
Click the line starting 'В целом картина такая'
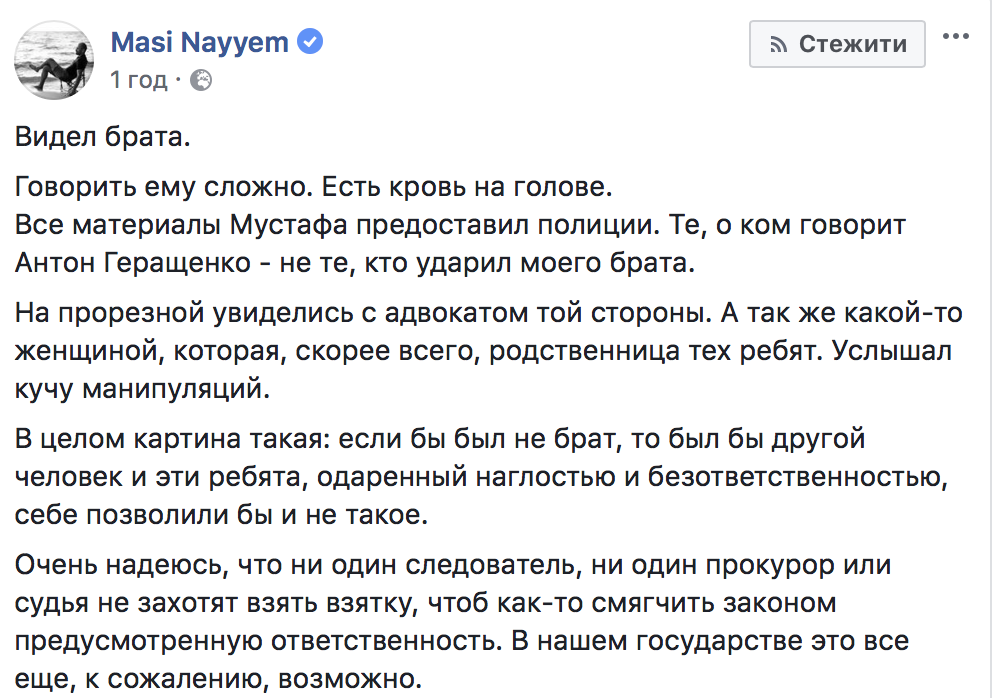coord(440,439)
